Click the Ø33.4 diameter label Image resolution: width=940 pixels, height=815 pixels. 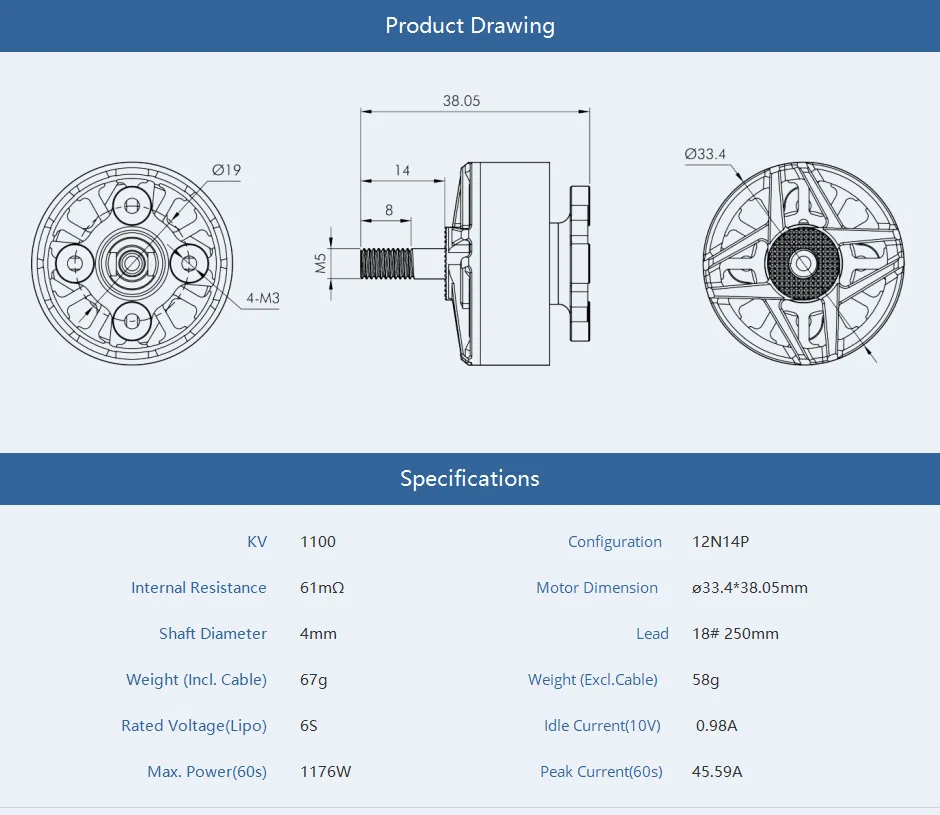pos(705,154)
